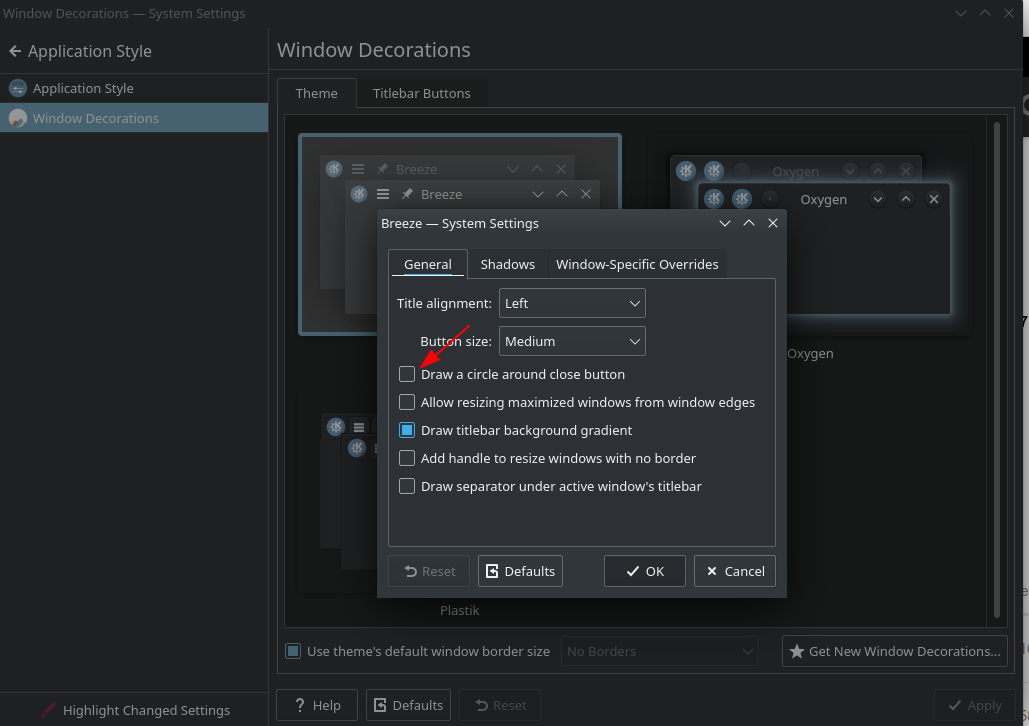Viewport: 1029px width, 726px height.
Task: Open the Button size dropdown
Action: tap(572, 341)
